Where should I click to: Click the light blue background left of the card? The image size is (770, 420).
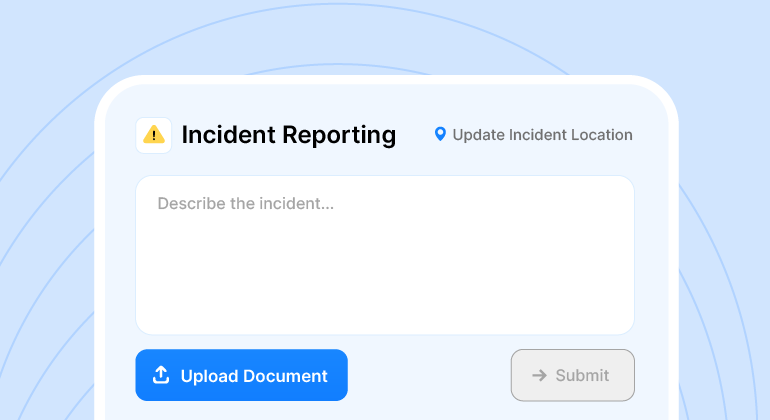coord(45,250)
